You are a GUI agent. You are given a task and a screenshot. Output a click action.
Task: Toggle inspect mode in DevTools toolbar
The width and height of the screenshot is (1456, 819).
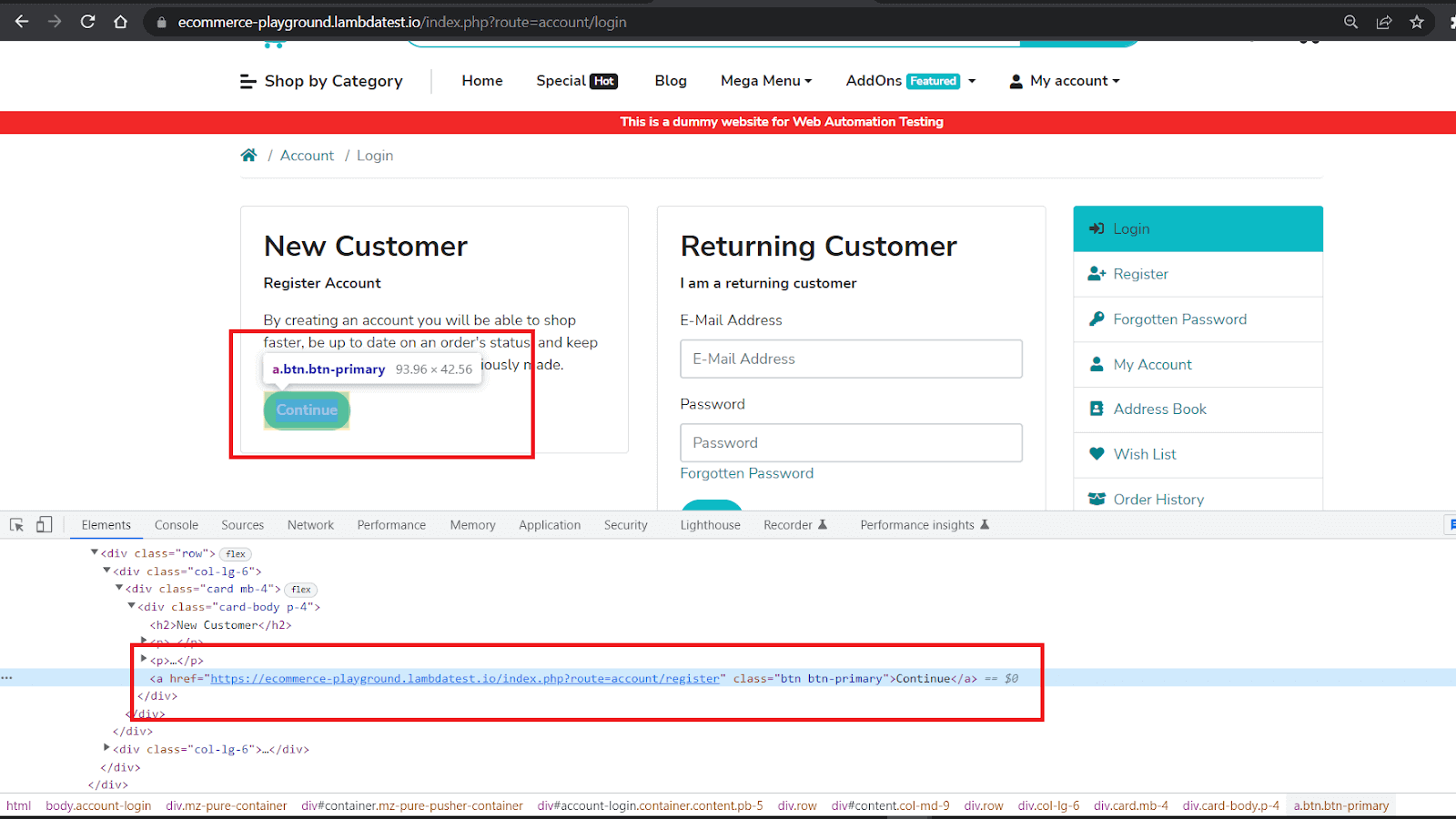tap(15, 525)
